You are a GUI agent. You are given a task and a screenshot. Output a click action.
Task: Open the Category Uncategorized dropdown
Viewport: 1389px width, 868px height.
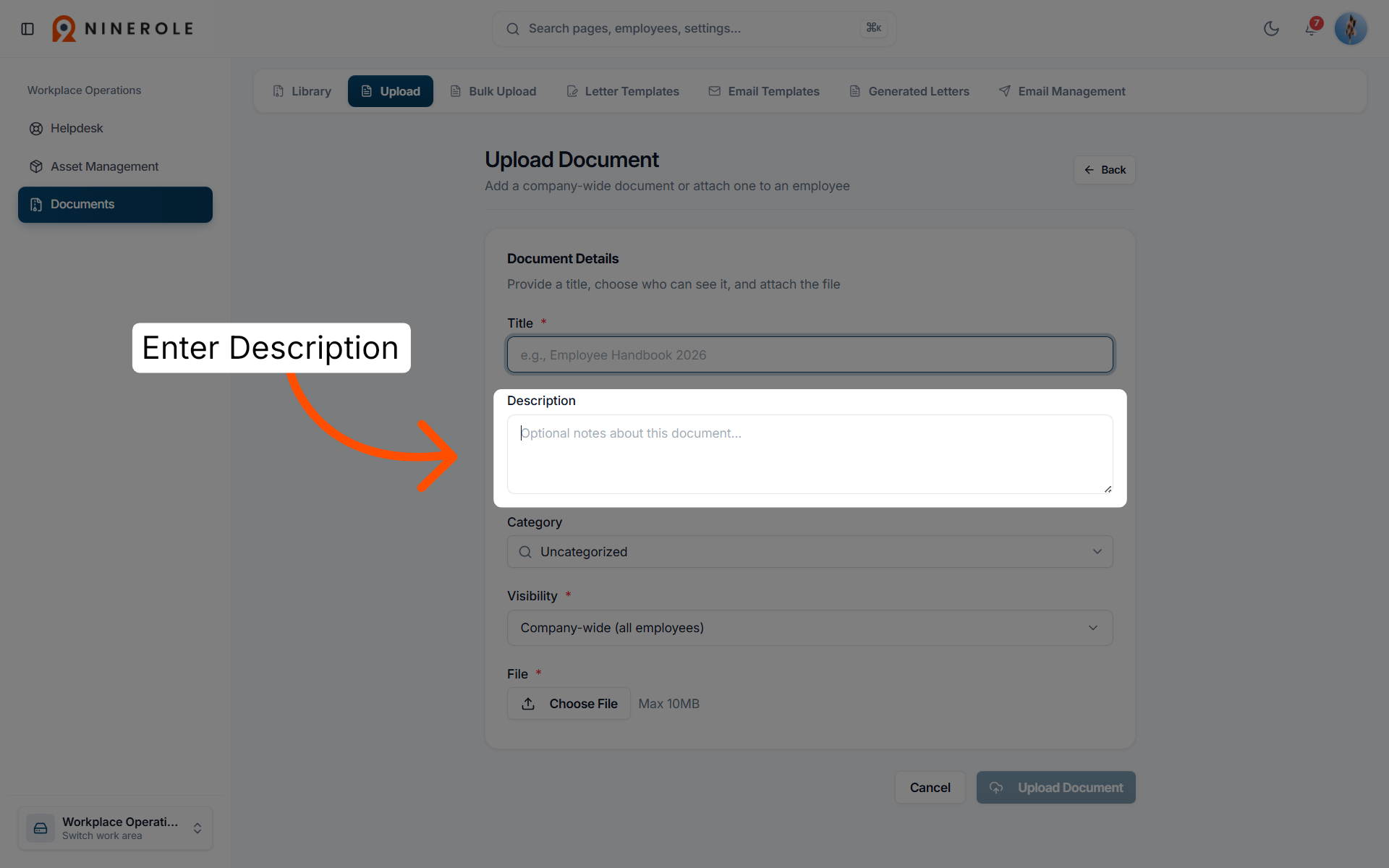(810, 552)
